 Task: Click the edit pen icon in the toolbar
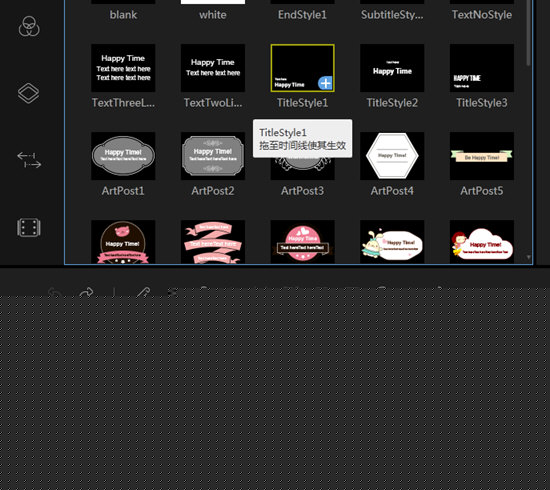click(143, 292)
